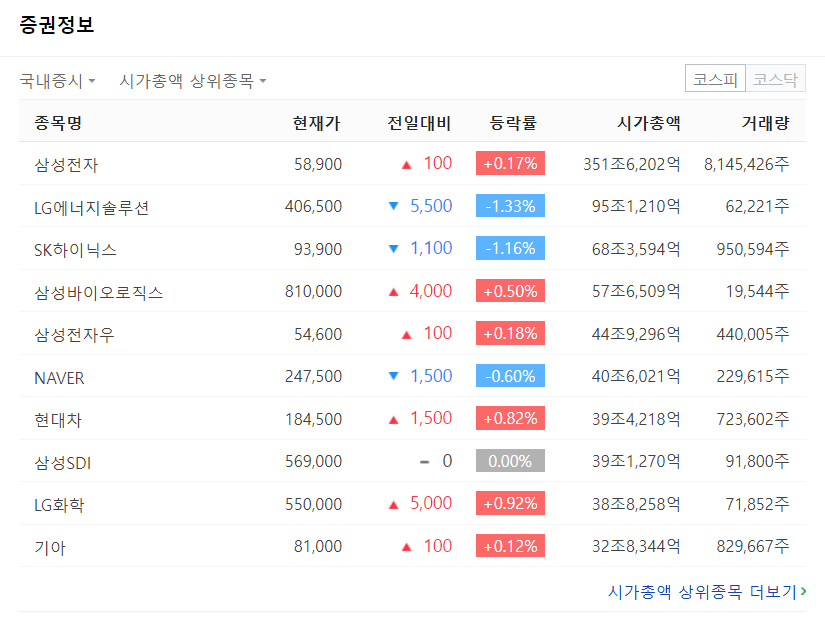Image resolution: width=825 pixels, height=617 pixels.
Task: Click the +0.18% badge
Action: click(510, 333)
